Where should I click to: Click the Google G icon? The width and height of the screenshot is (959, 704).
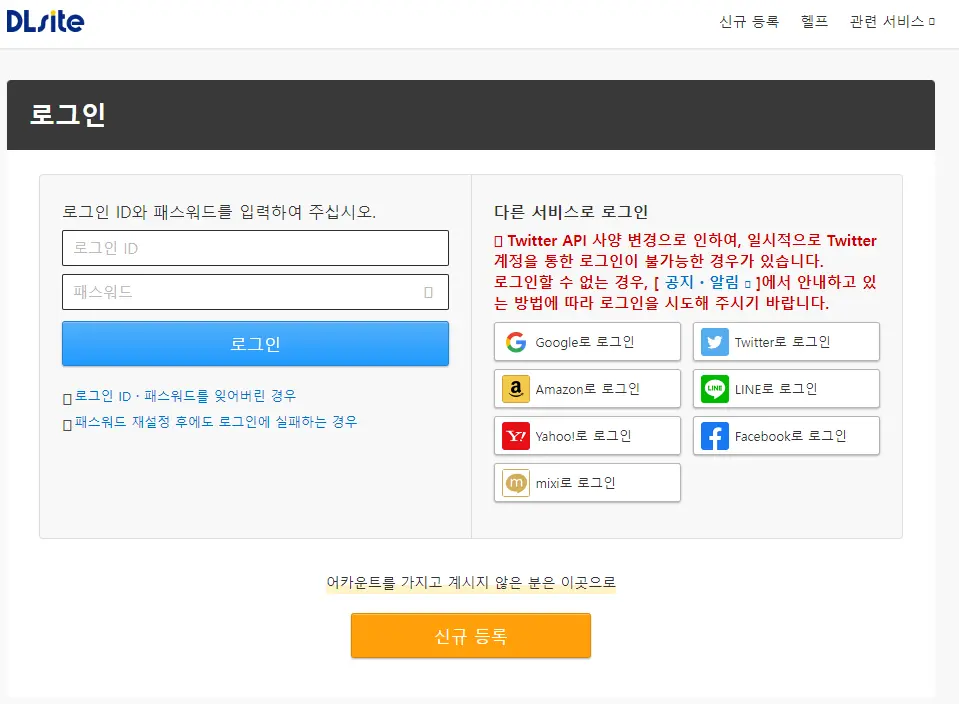click(516, 342)
